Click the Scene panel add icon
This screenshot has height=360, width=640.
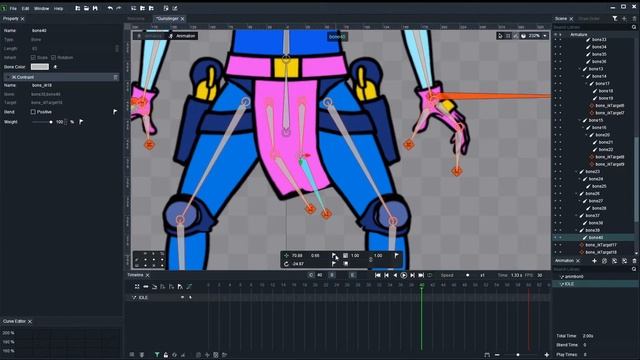coord(624,19)
